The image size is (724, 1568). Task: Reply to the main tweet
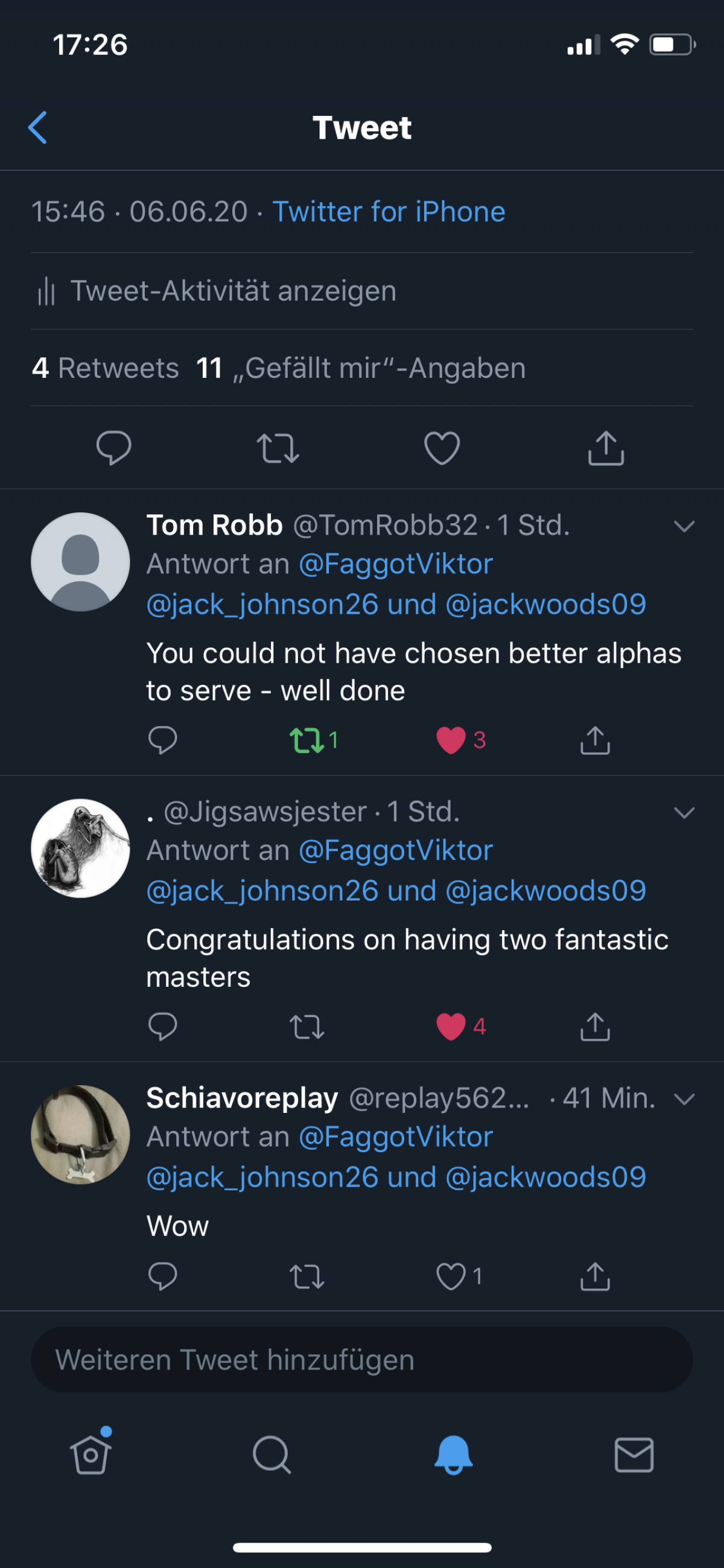[114, 448]
